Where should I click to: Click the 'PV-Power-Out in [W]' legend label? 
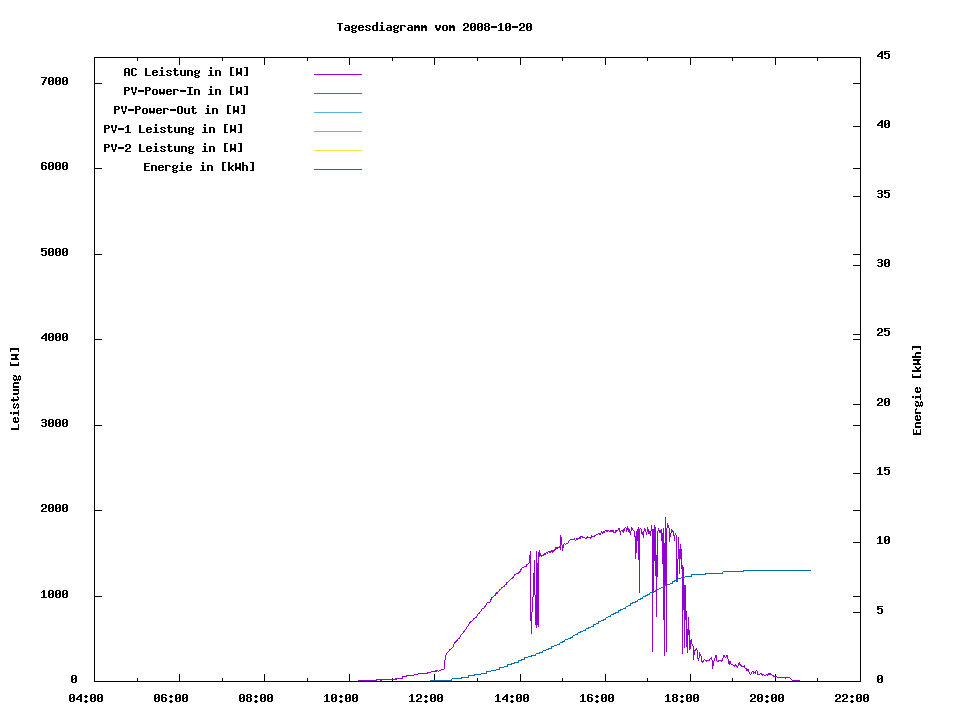(180, 110)
